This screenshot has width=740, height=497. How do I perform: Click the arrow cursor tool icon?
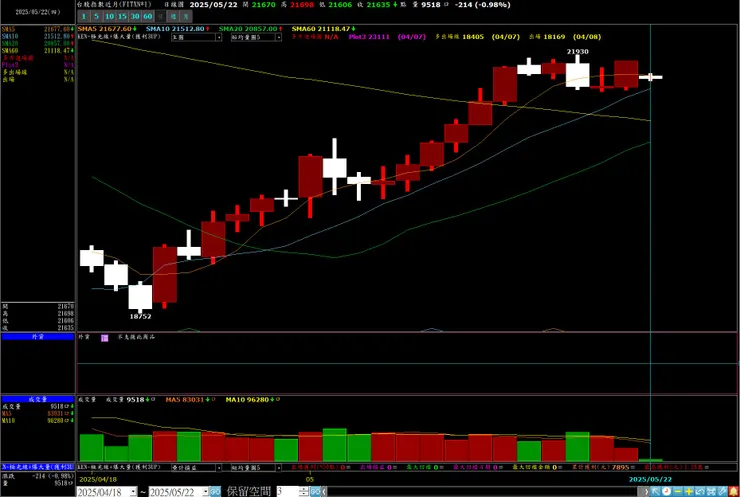(x=655, y=491)
